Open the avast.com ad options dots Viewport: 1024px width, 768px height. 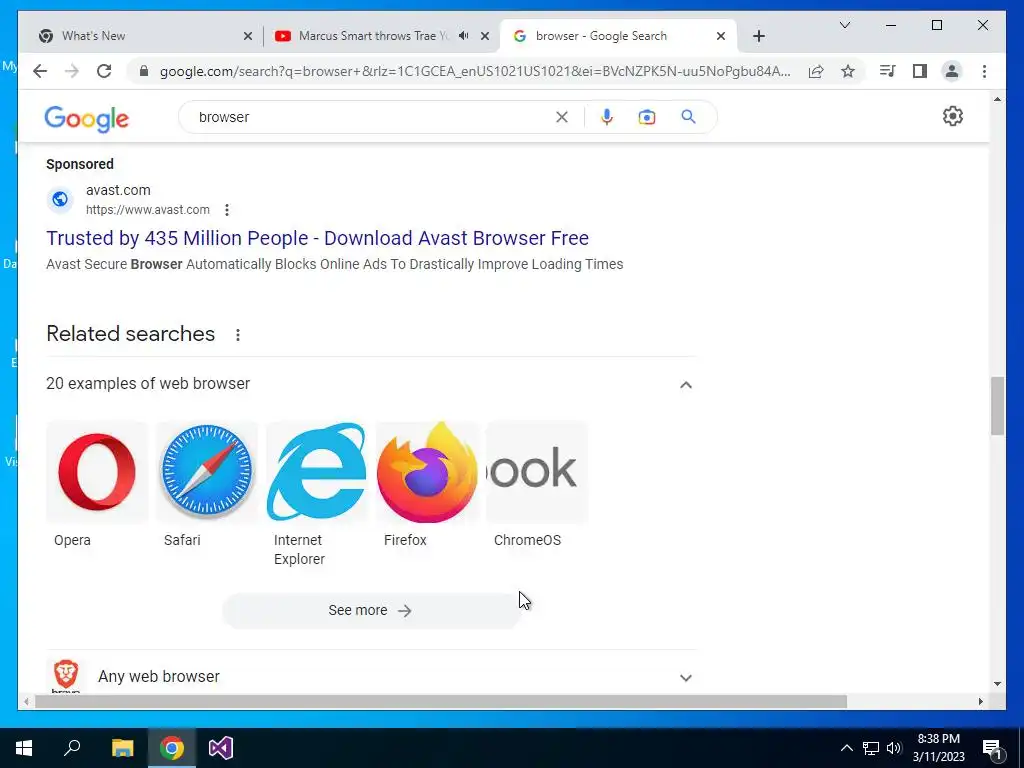pyautogui.click(x=227, y=210)
